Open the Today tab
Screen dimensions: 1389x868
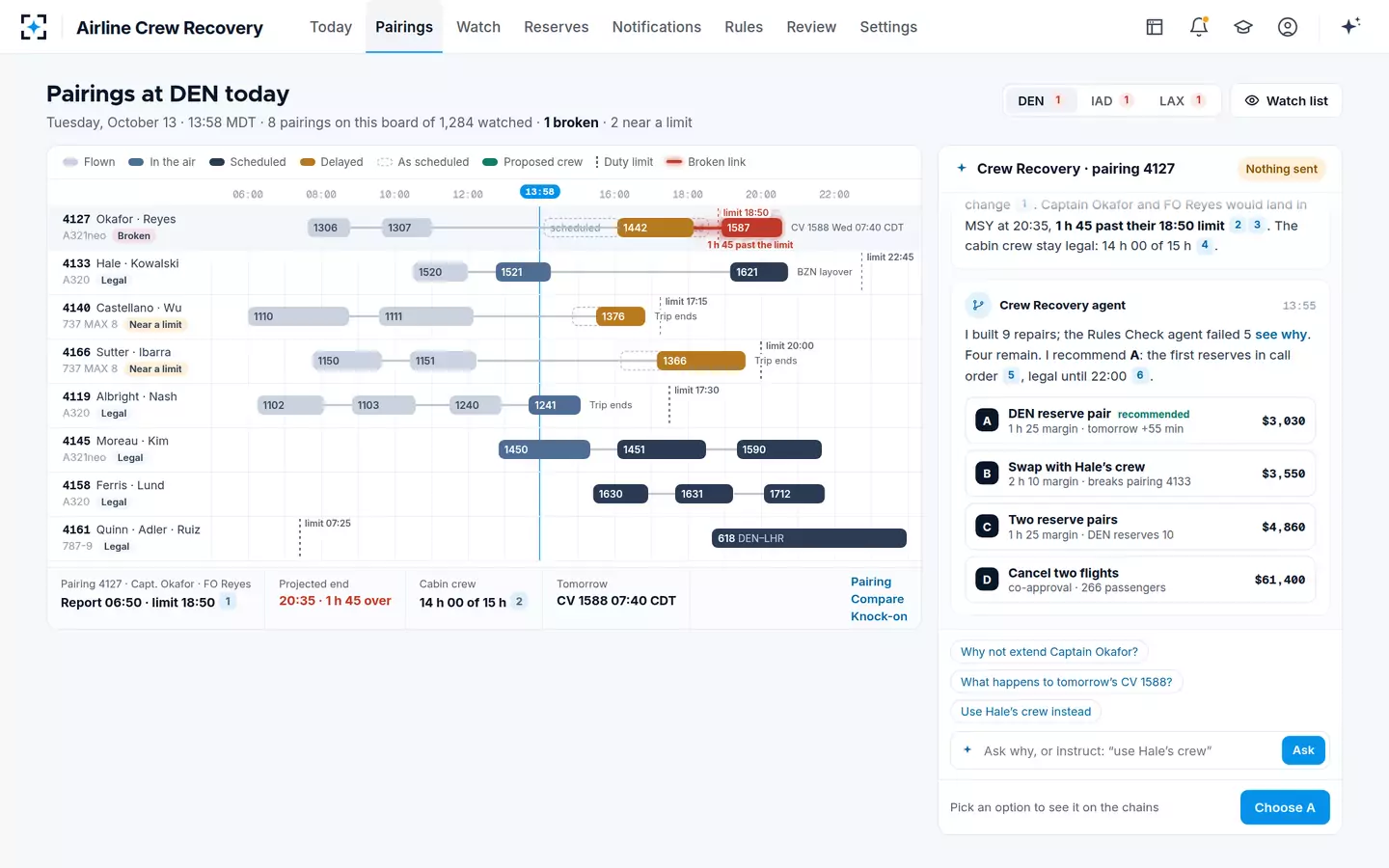click(x=331, y=27)
